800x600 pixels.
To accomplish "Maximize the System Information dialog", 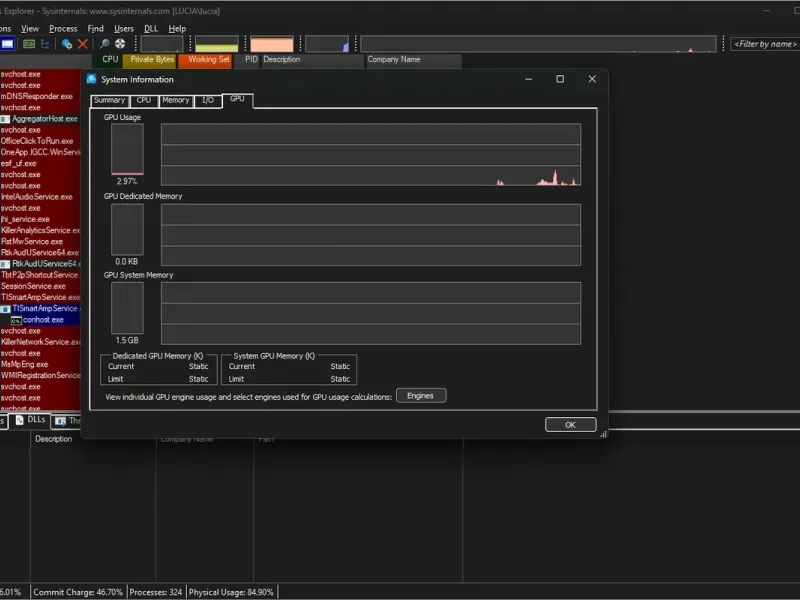I will click(x=560, y=79).
